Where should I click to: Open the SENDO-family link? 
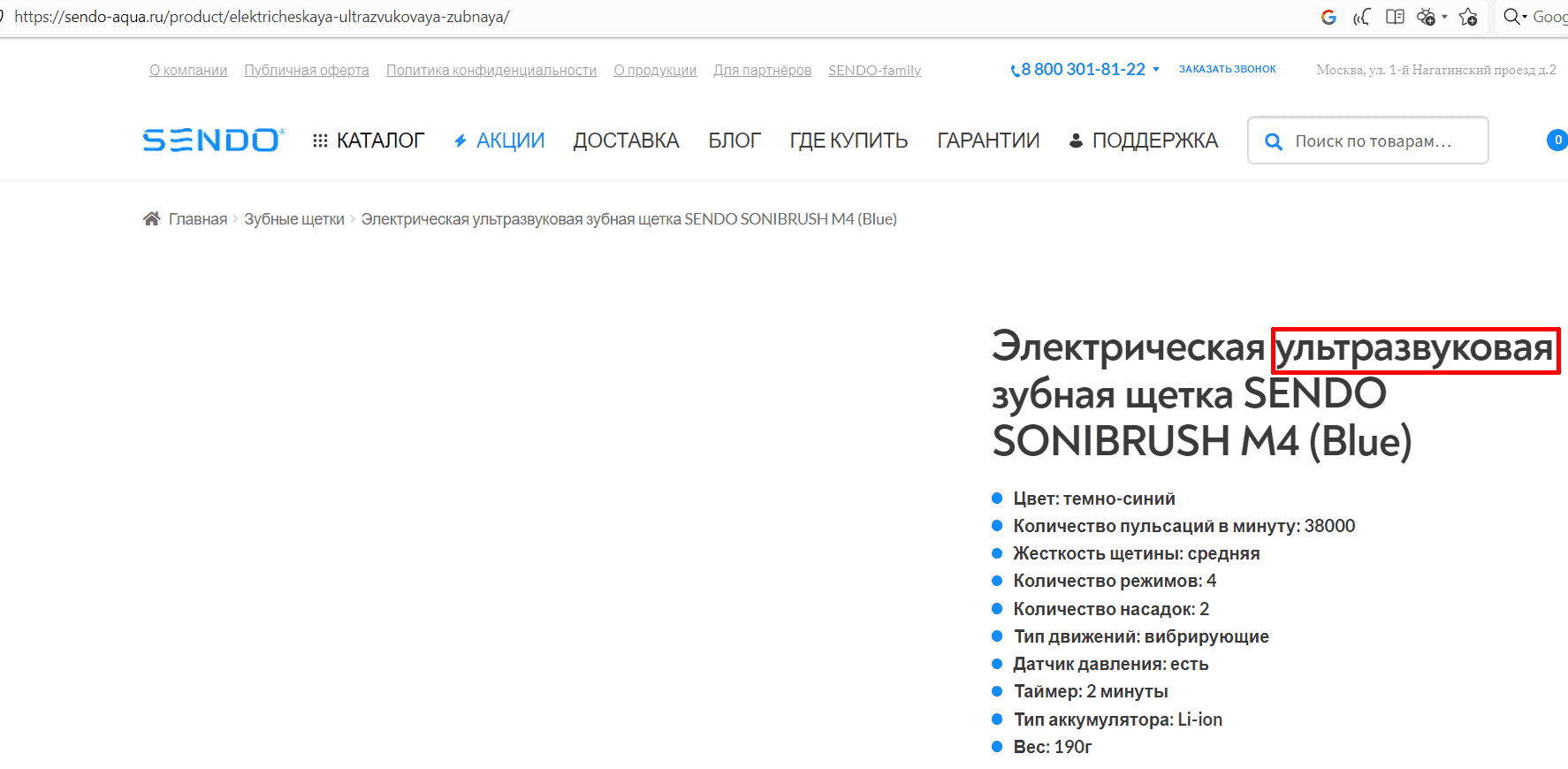(x=875, y=70)
